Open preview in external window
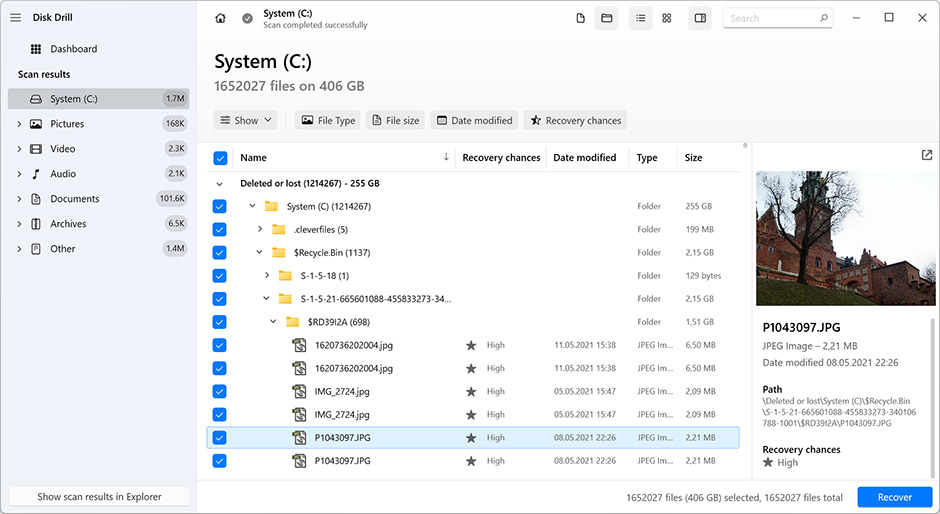Screen dimensions: 940x514 (927, 155)
